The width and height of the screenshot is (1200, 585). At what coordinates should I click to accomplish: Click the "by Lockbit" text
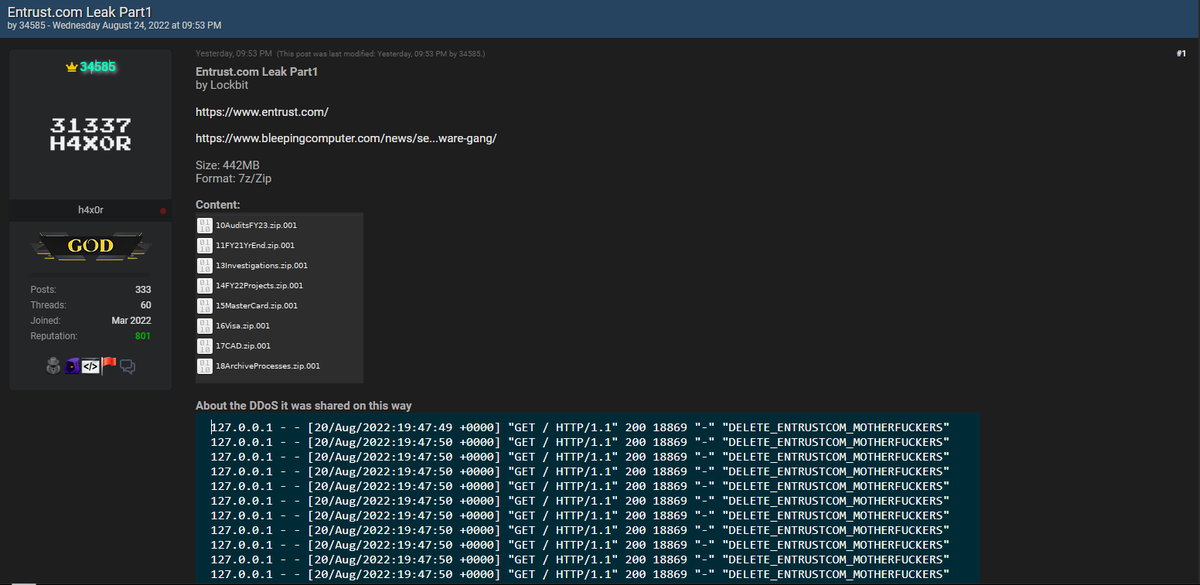222,85
